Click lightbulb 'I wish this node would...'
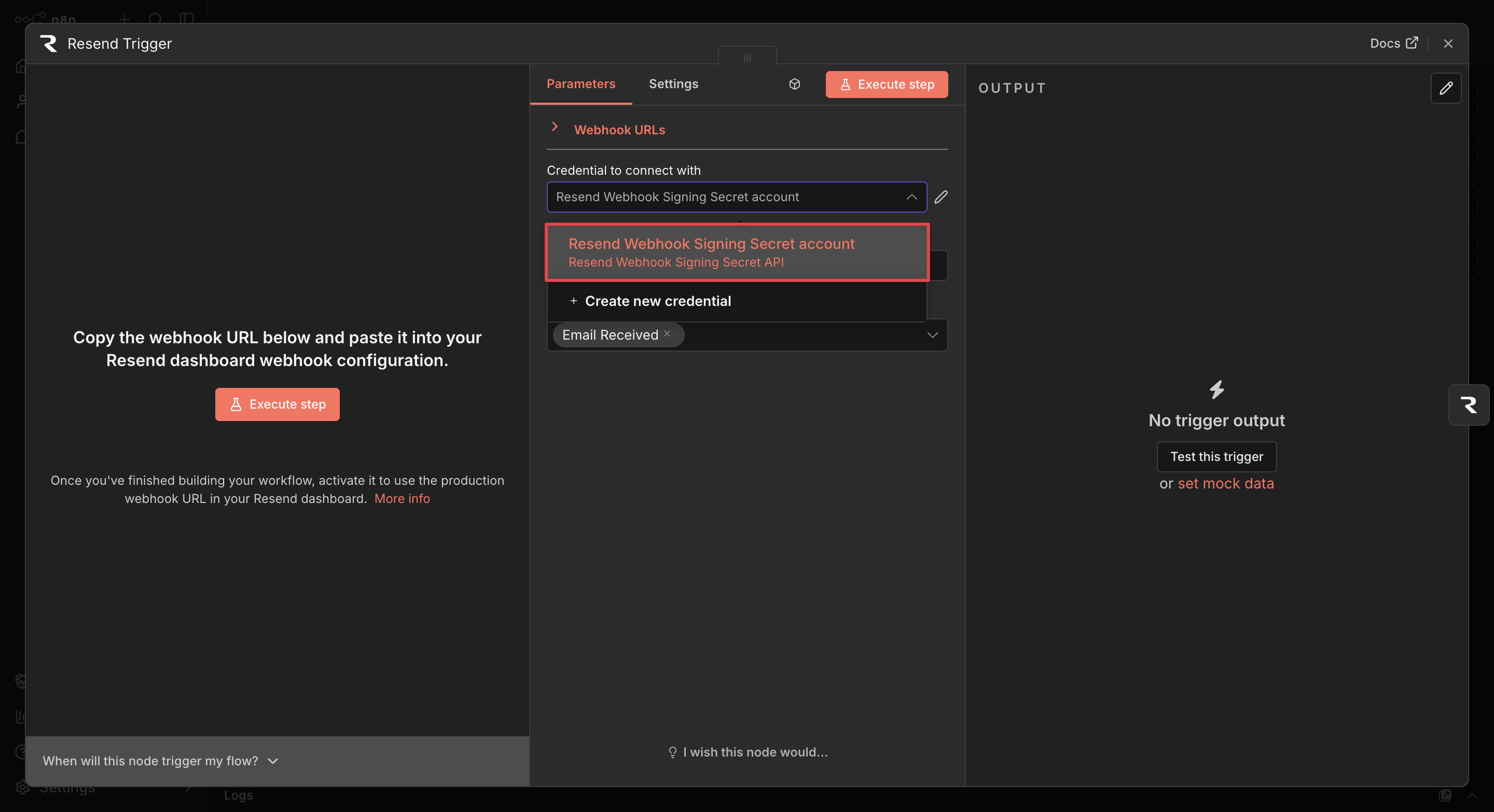This screenshot has height=812, width=1494. click(748, 752)
